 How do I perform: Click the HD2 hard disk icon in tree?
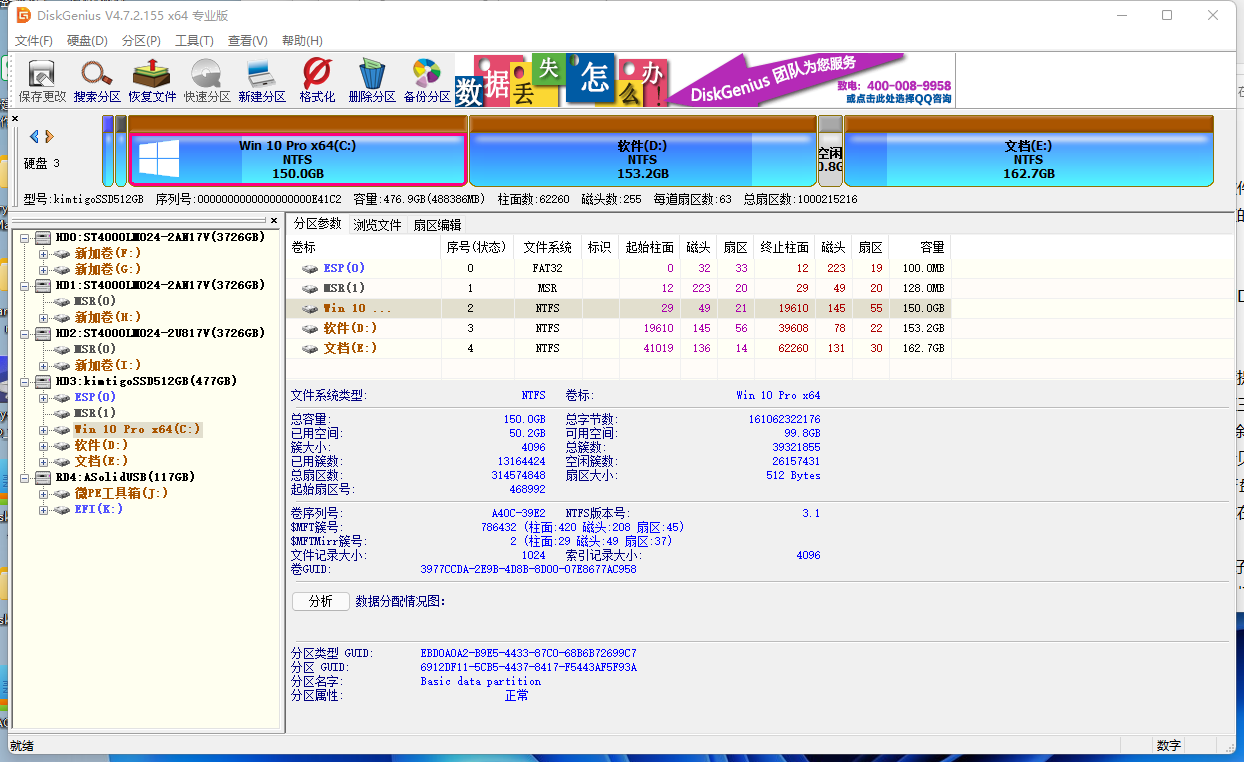coord(42,333)
